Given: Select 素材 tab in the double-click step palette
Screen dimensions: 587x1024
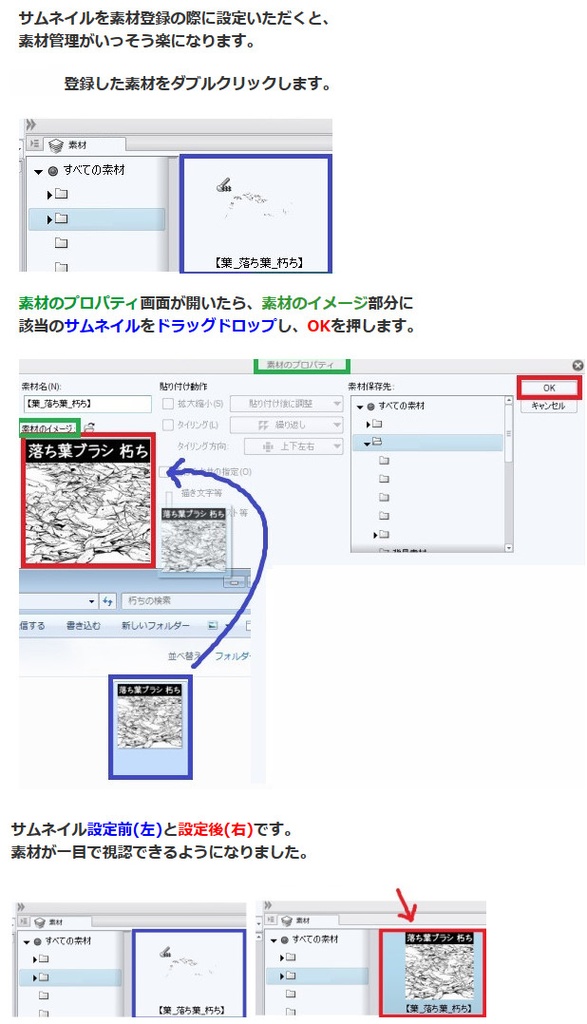Looking at the screenshot, I should [85, 144].
